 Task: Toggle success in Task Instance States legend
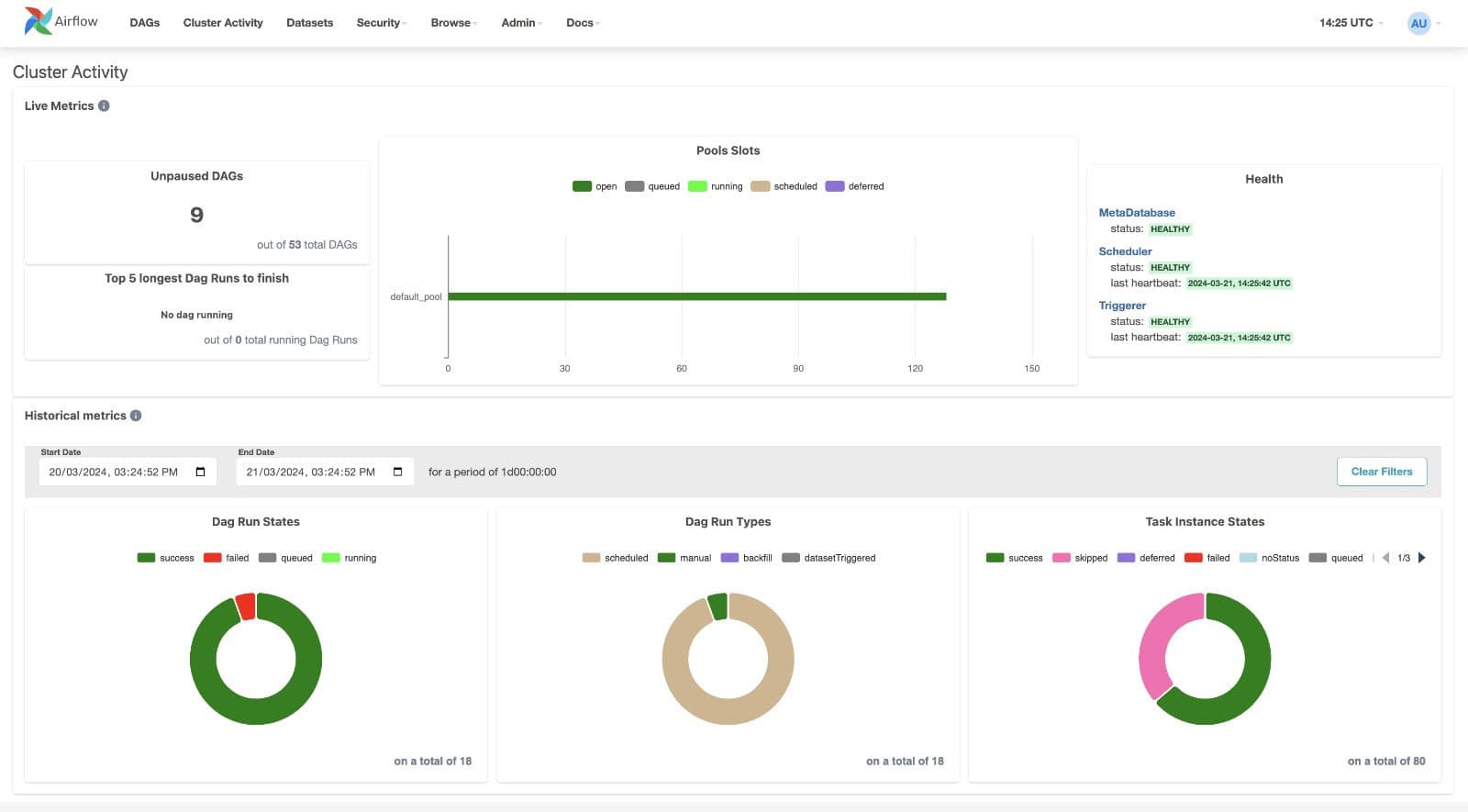[x=1014, y=558]
